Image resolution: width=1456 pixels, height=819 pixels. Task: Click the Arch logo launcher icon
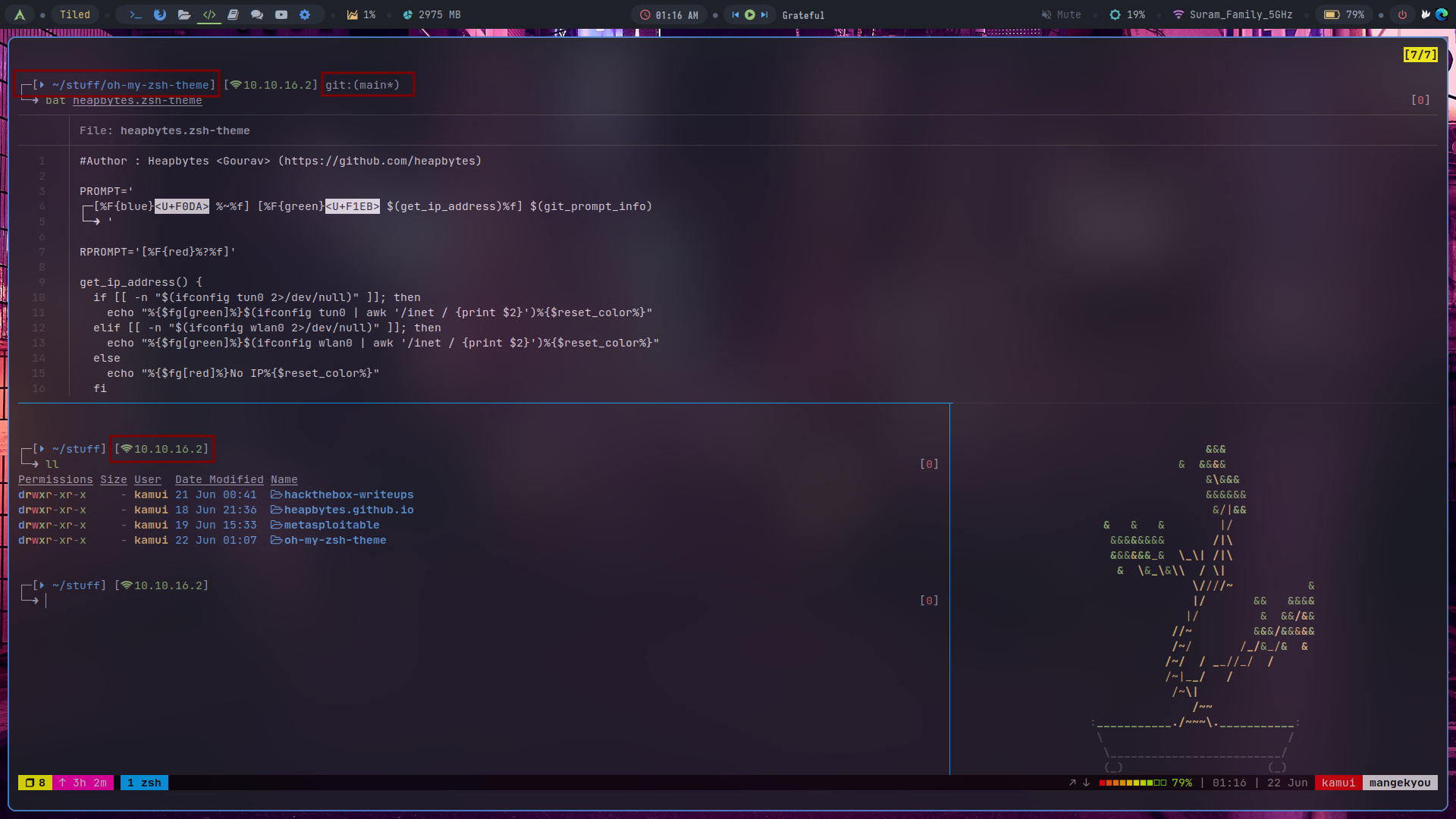point(20,14)
